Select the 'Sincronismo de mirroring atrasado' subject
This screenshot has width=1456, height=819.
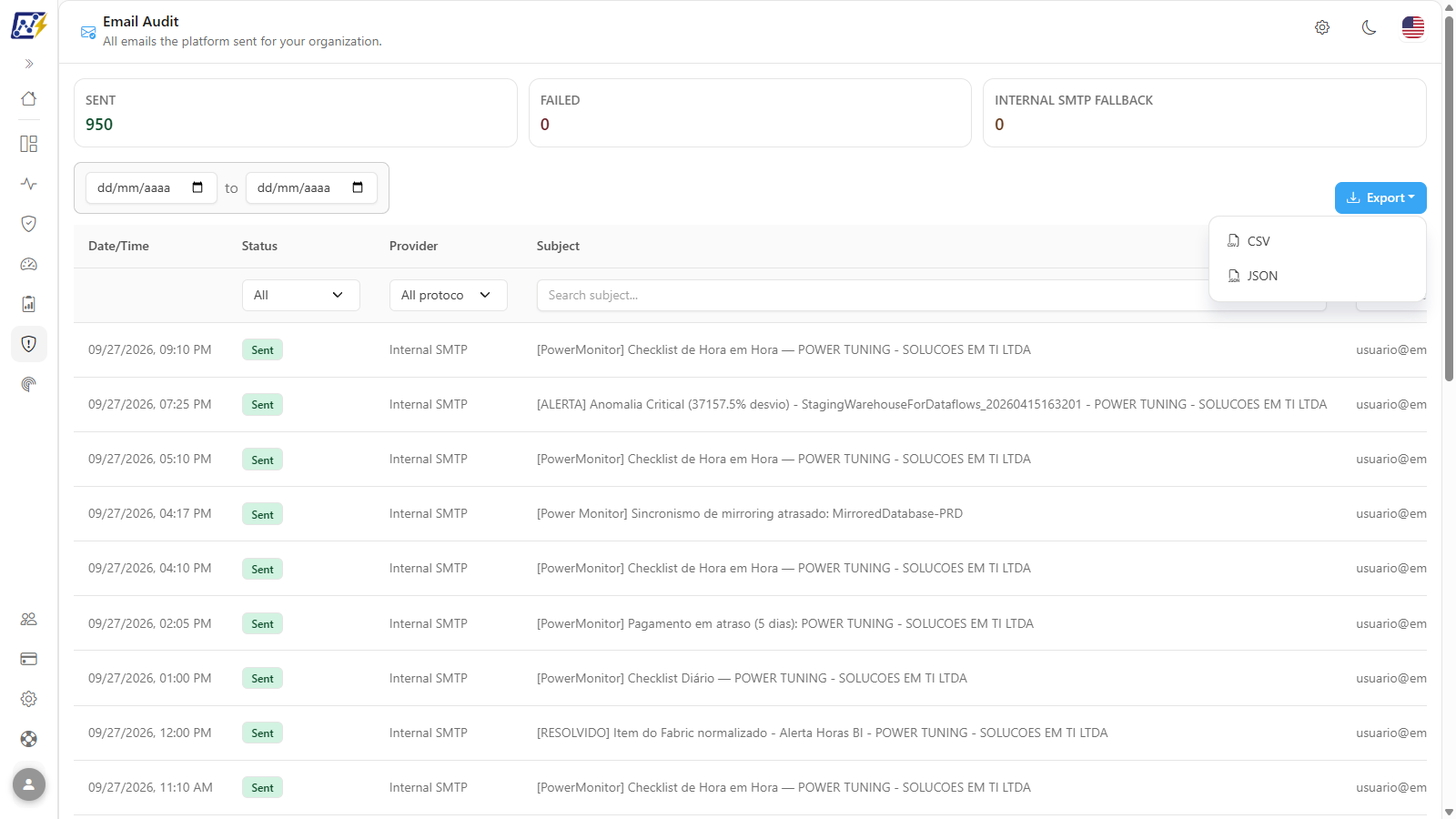[750, 514]
